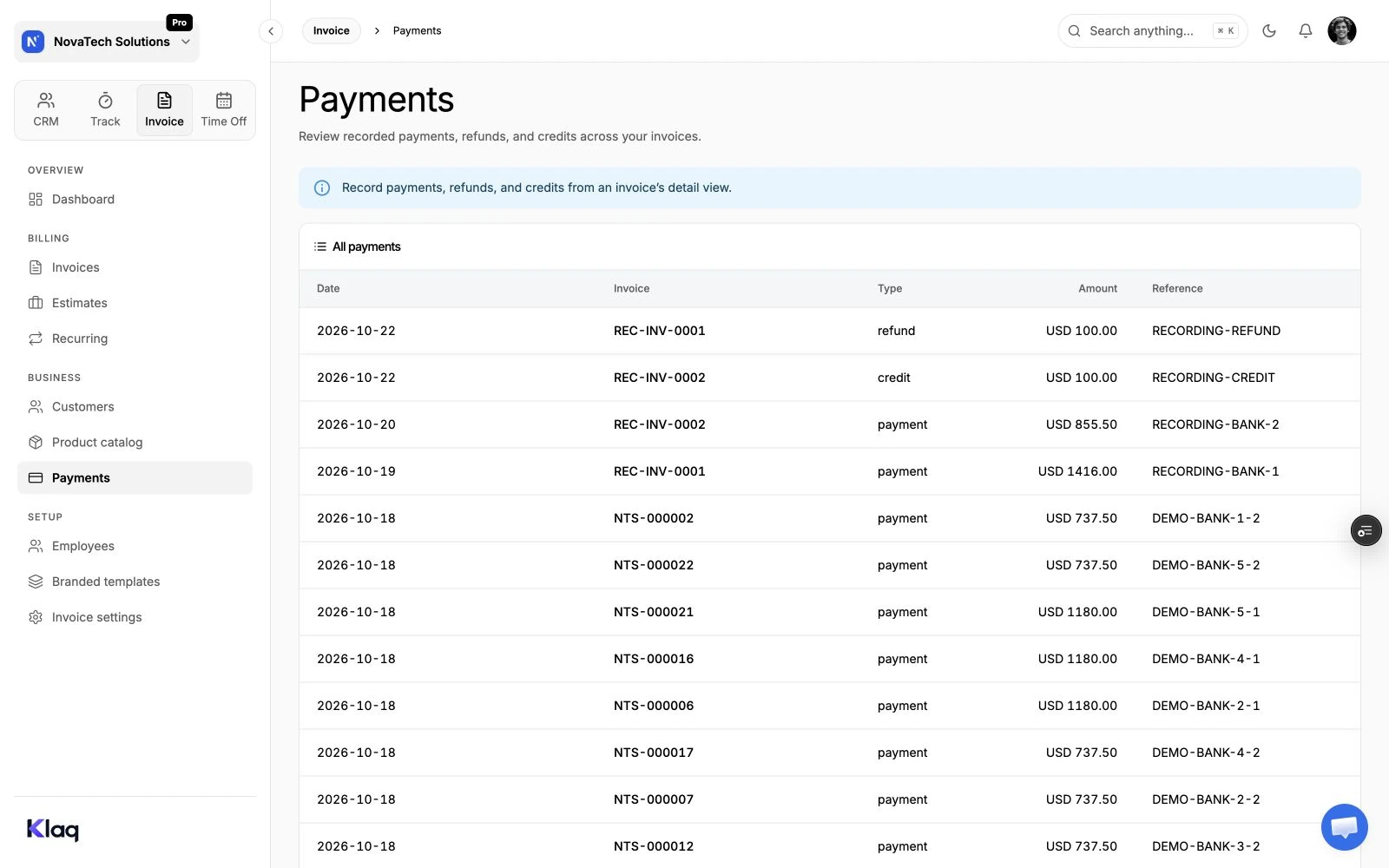Screen dimensions: 1389x868
Task: Select Payments in the sidebar
Action: pyautogui.click(x=135, y=477)
